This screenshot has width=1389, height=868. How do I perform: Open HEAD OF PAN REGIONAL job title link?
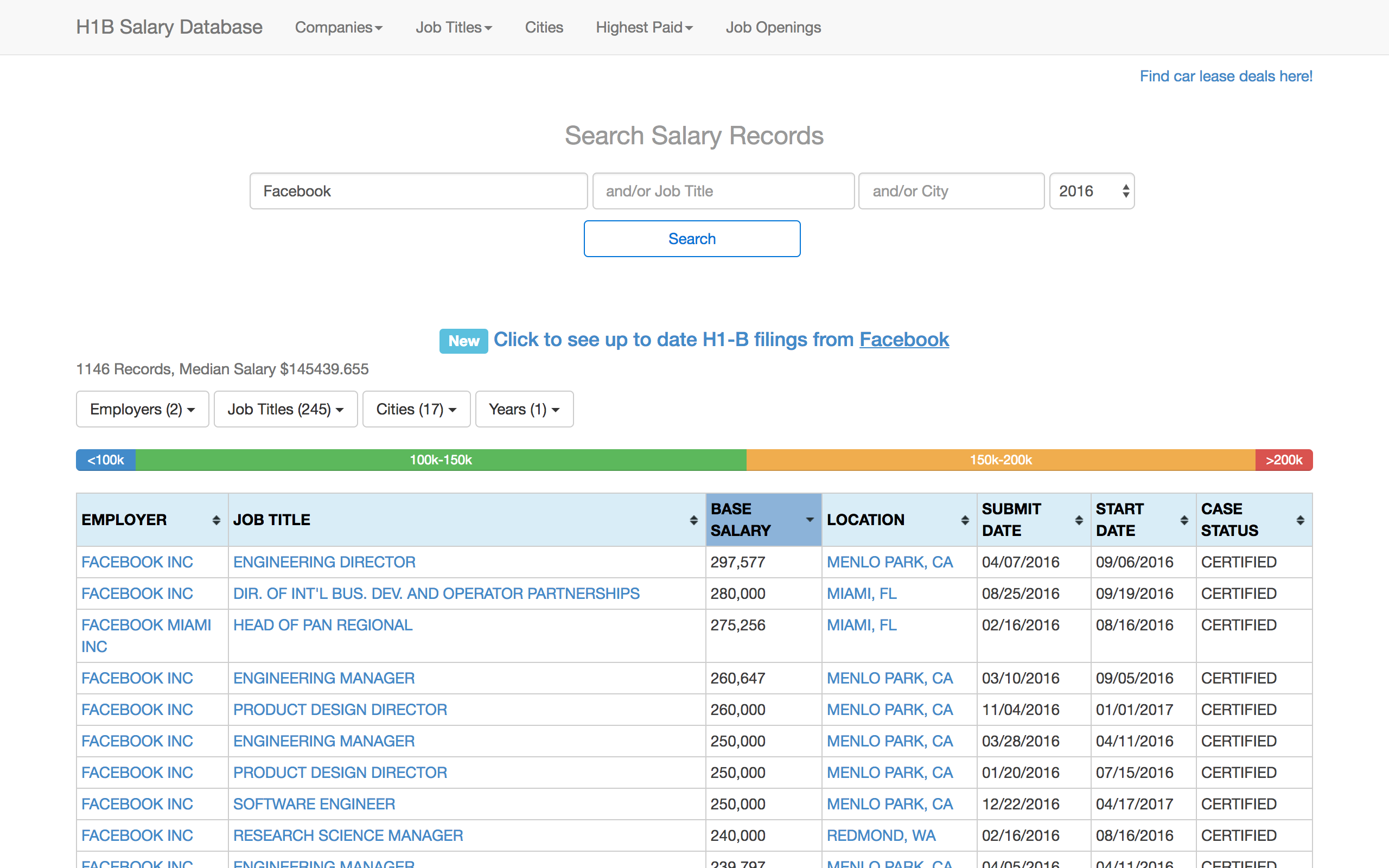323,625
